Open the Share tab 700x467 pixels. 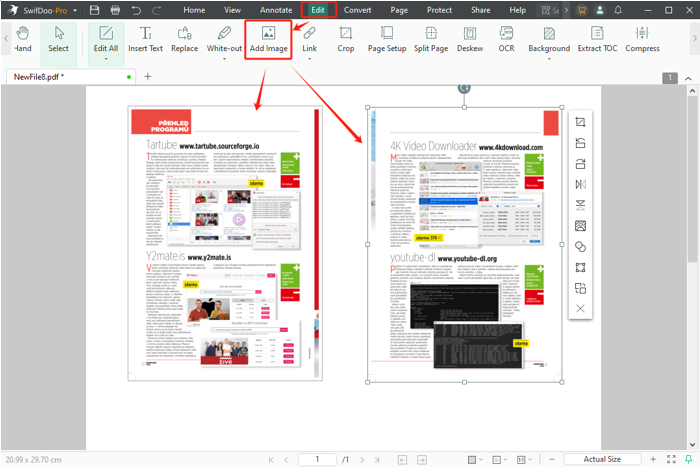pos(480,10)
